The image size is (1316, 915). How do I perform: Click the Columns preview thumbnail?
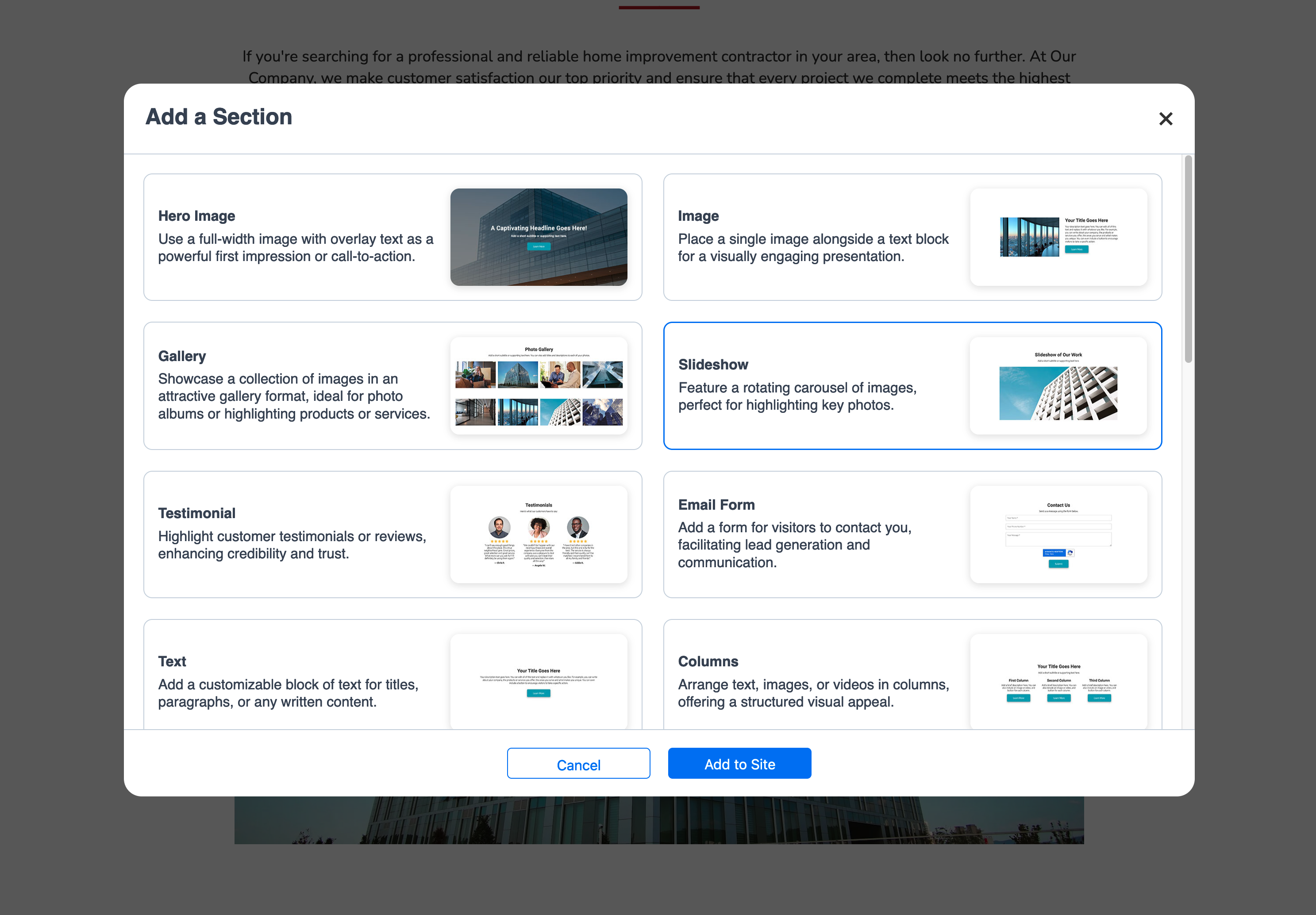point(1058,682)
